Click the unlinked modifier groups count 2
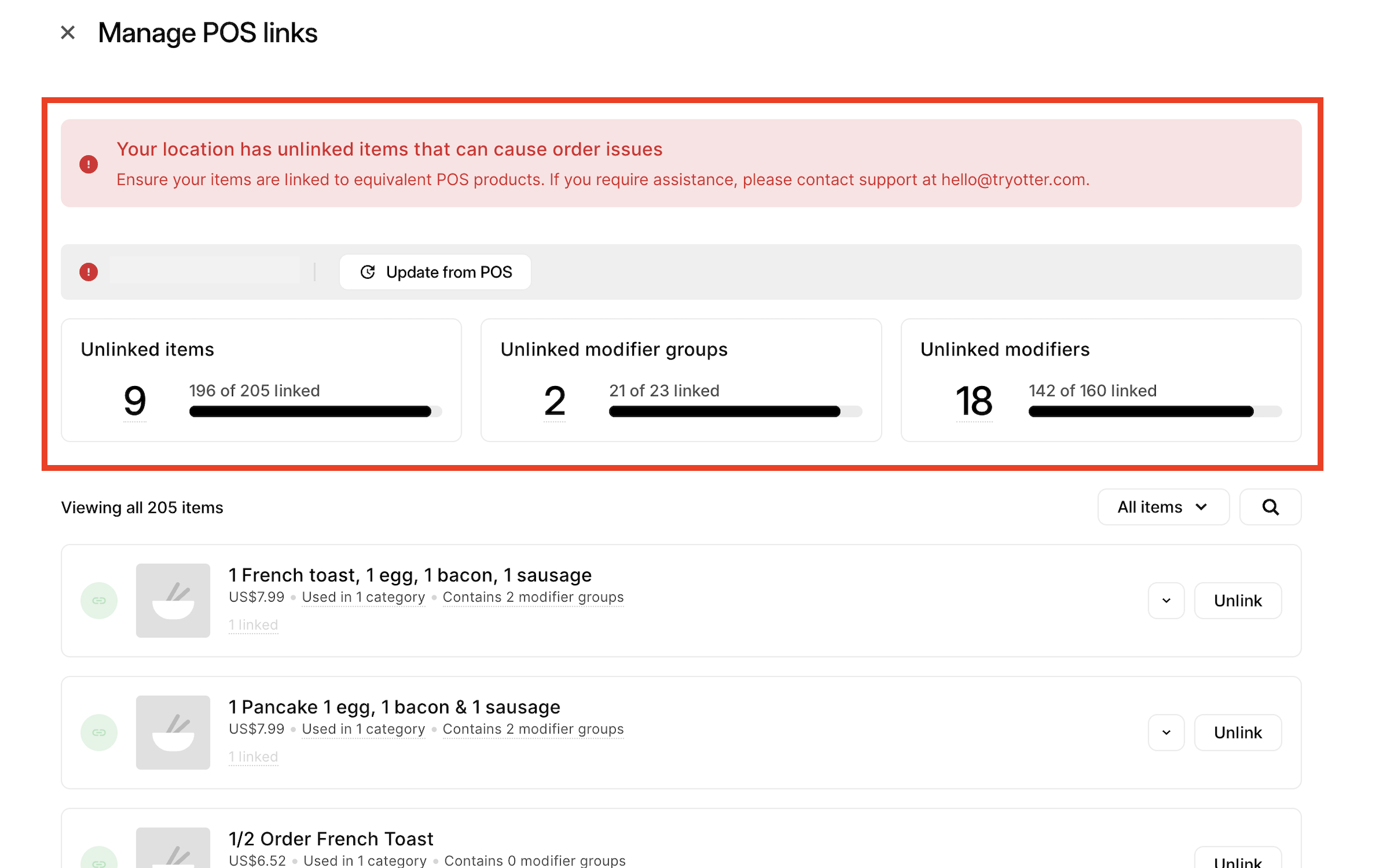Image resolution: width=1392 pixels, height=868 pixels. pyautogui.click(x=554, y=401)
